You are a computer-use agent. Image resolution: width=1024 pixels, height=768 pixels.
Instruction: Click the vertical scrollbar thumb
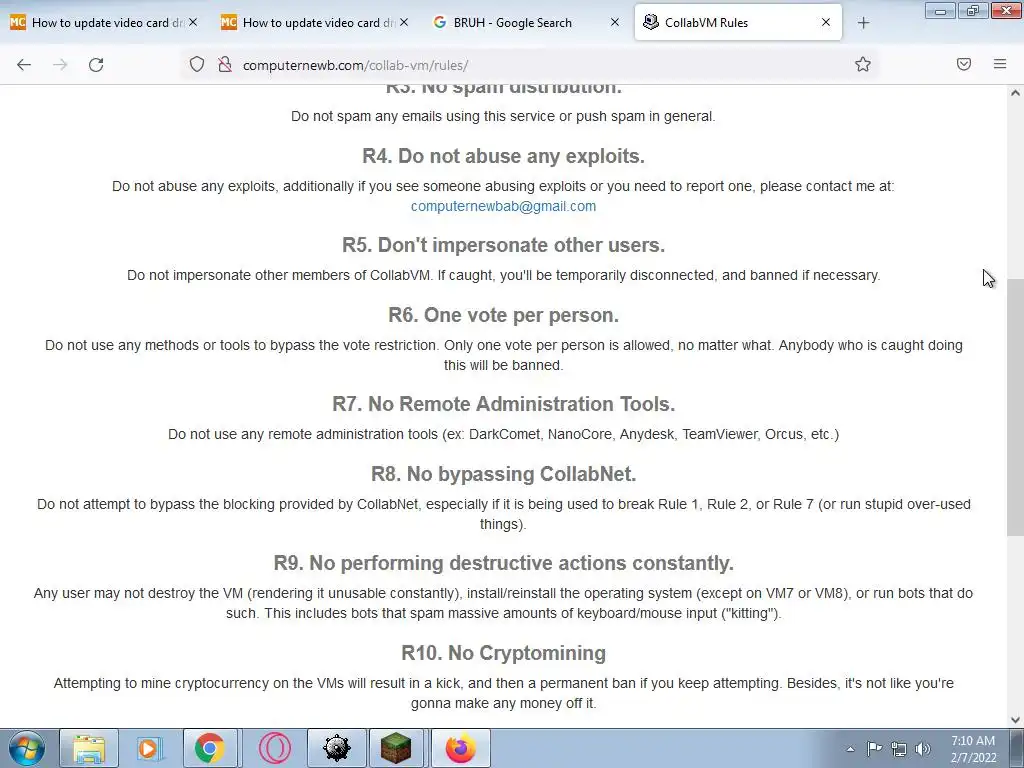click(x=1015, y=408)
